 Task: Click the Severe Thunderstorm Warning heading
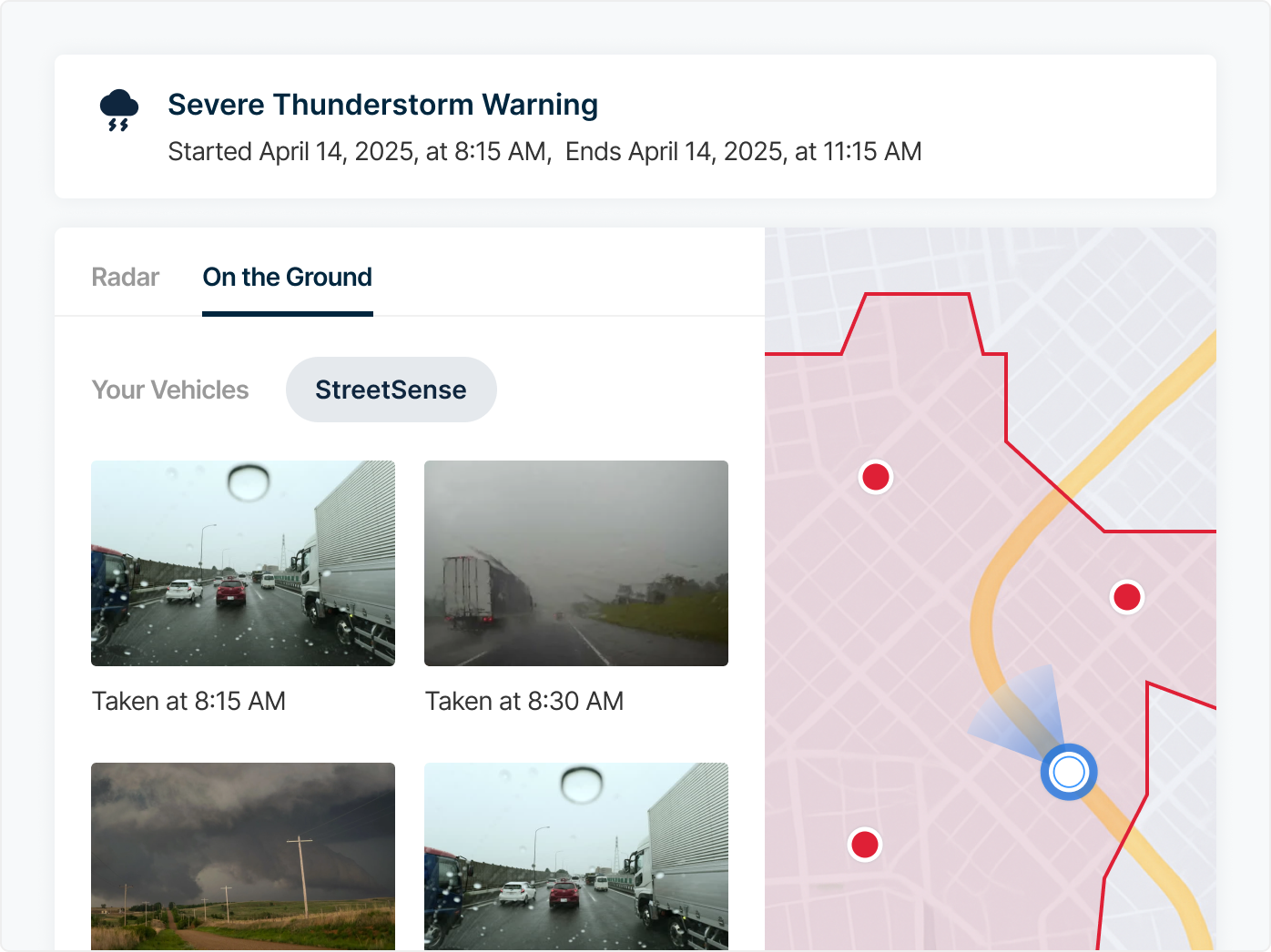(x=382, y=105)
